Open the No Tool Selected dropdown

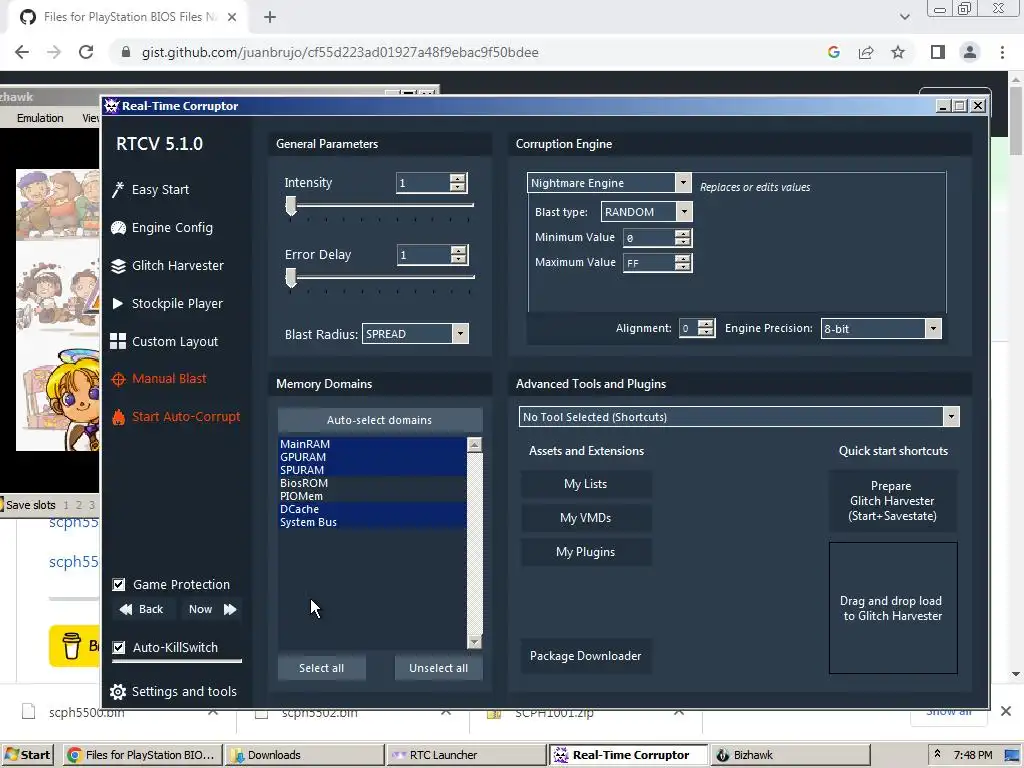tap(952, 417)
